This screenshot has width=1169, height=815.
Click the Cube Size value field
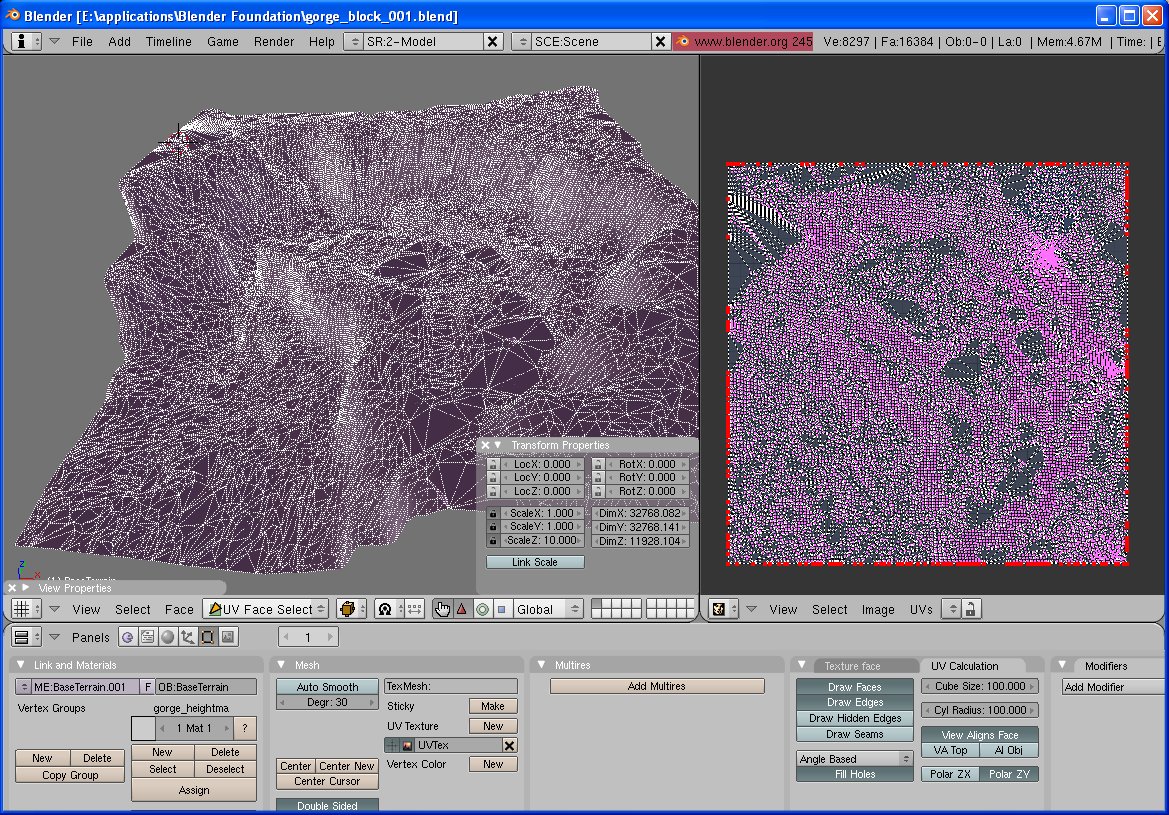[979, 686]
